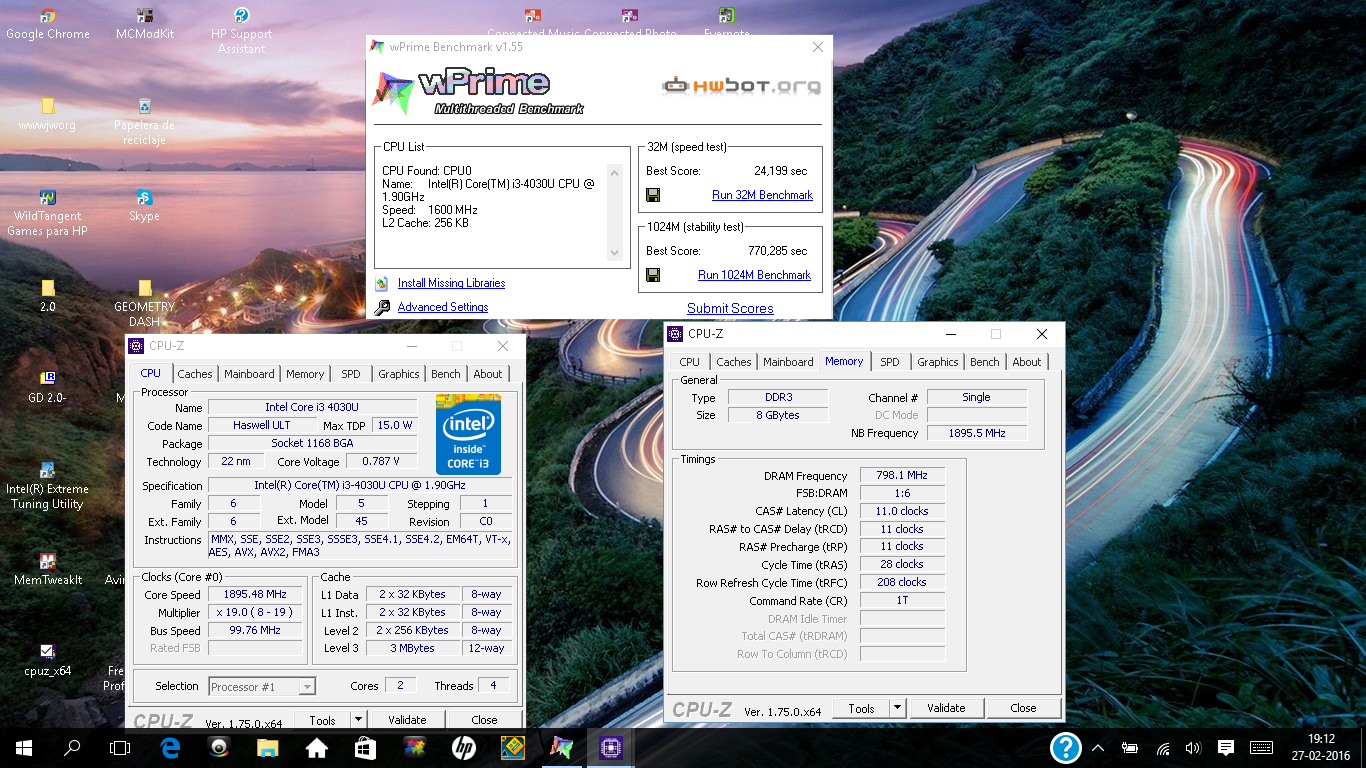Click Validate in the Memory CPU-Z window

click(946, 708)
